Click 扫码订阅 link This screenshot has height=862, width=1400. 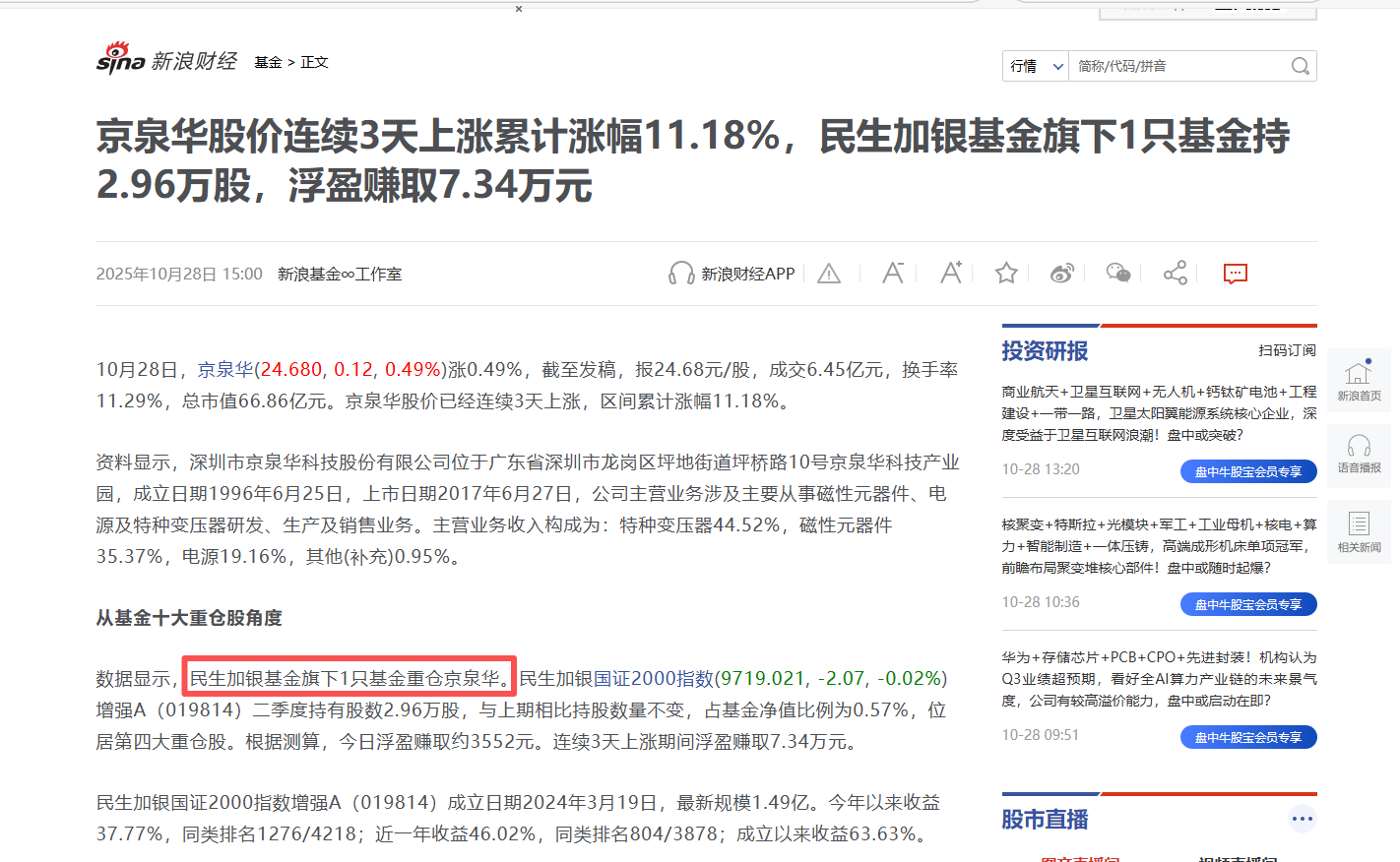pyautogui.click(x=1287, y=350)
